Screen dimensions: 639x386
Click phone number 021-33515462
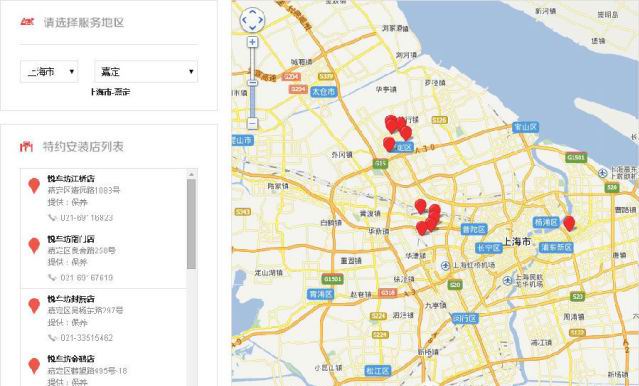click(x=86, y=337)
